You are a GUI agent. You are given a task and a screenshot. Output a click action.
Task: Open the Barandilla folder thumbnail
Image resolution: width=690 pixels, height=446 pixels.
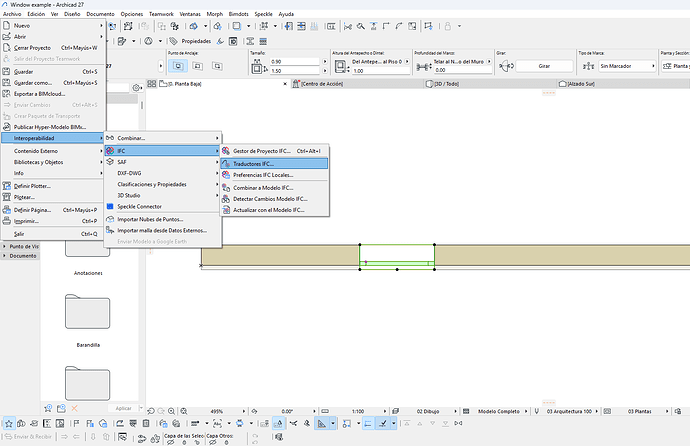(88, 312)
